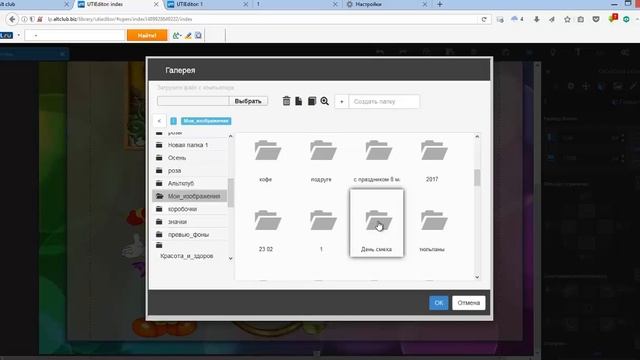Click the browser reload page icon
640x360 pixels.
coord(484,19)
